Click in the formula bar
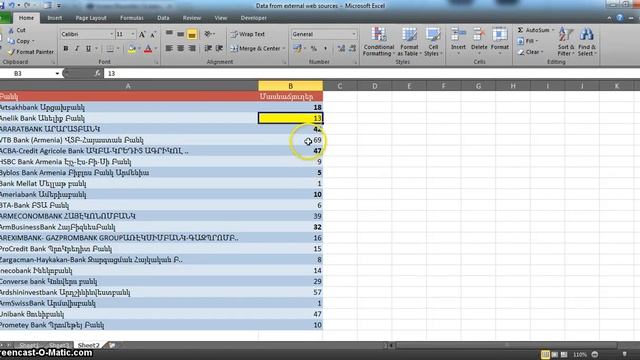The height and width of the screenshot is (360, 640). pos(371,73)
